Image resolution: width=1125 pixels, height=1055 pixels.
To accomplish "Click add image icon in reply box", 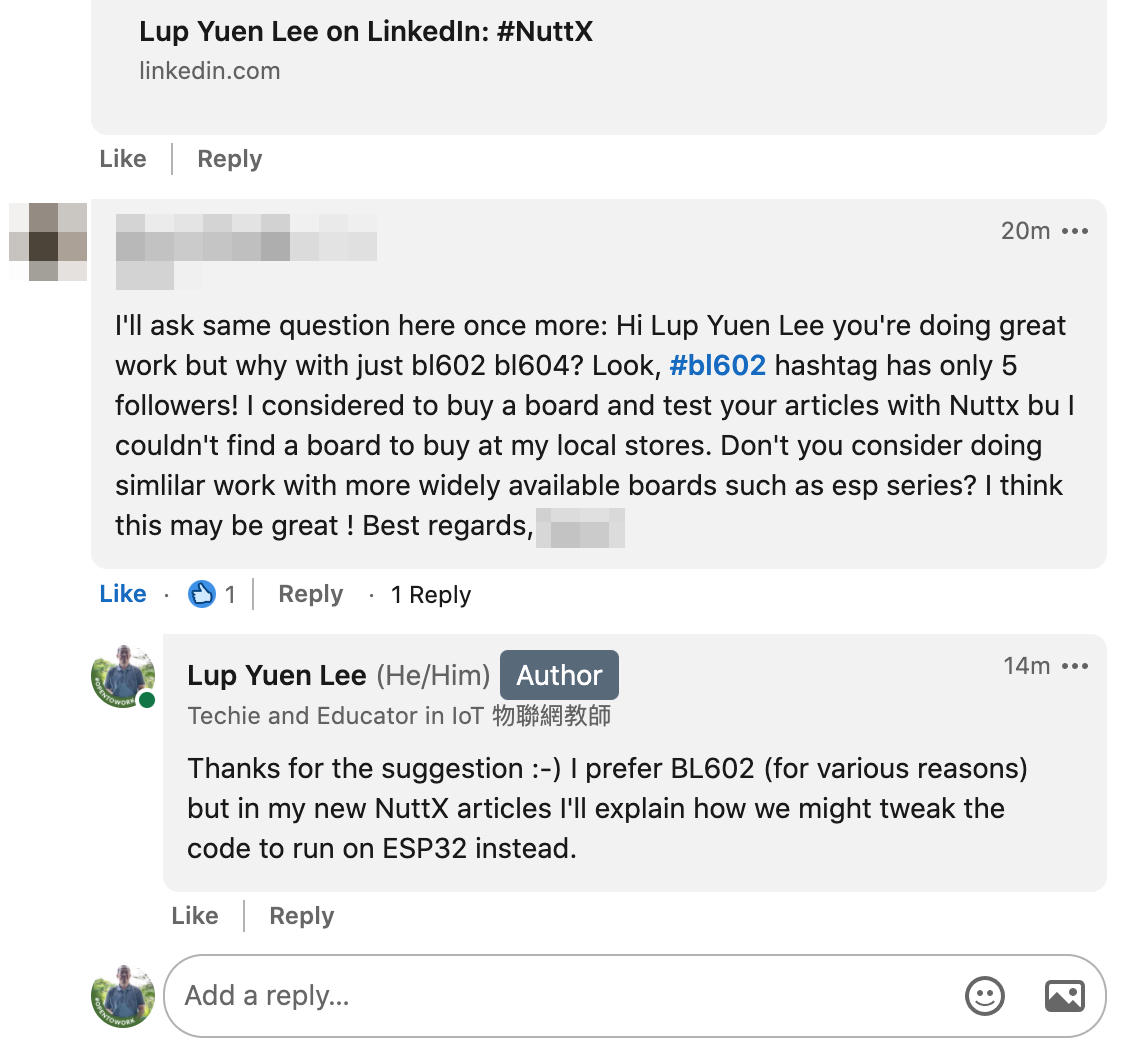I will click(x=1064, y=995).
